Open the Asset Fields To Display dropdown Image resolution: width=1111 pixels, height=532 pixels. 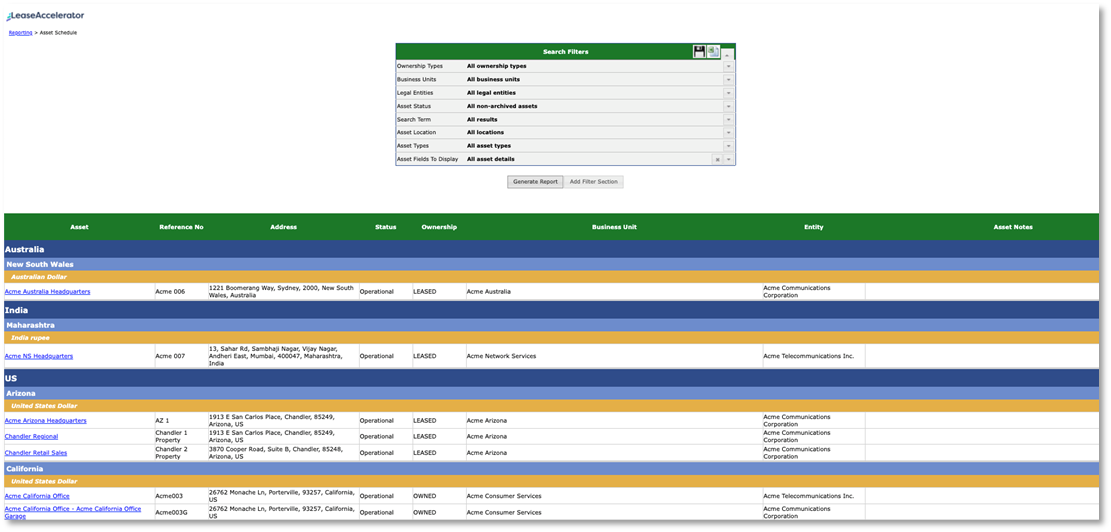(x=728, y=159)
